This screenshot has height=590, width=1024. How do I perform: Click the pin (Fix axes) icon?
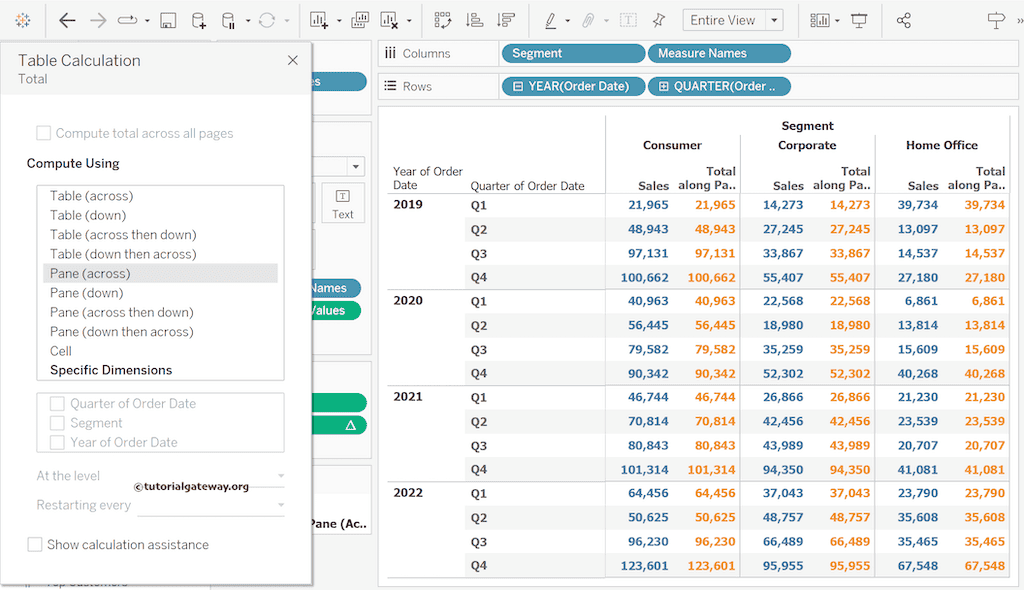(x=658, y=20)
